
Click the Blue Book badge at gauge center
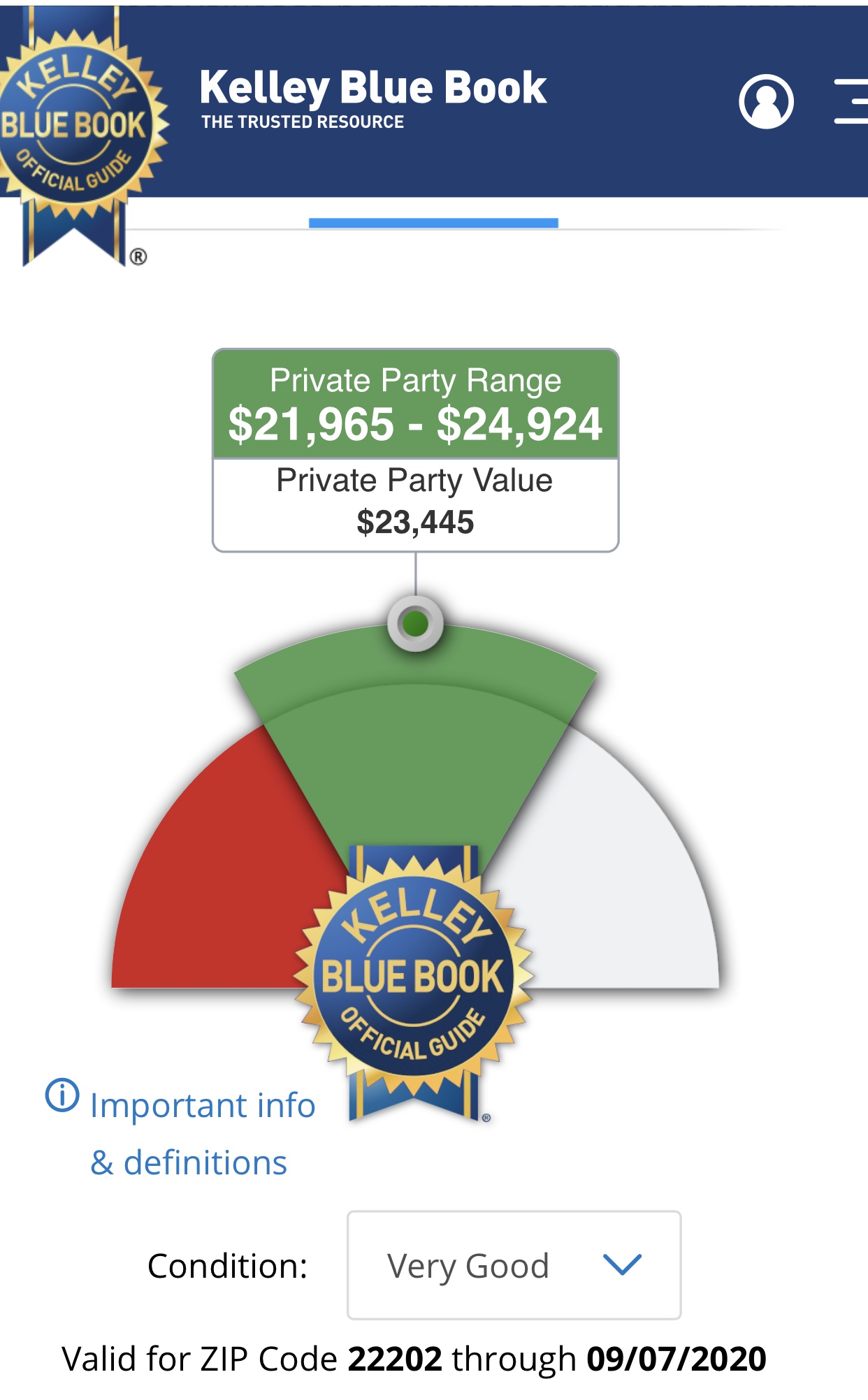click(x=413, y=976)
